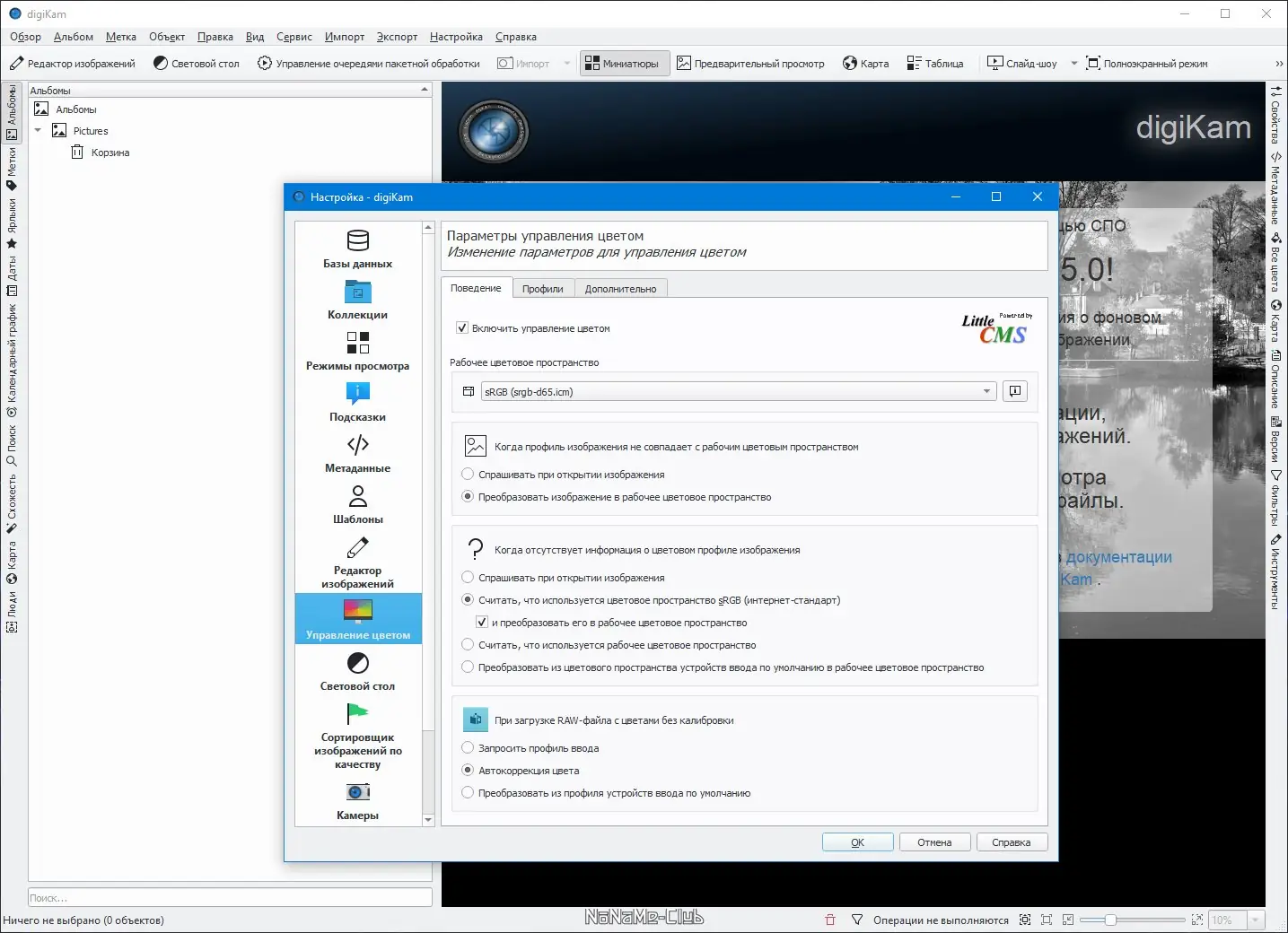Show info for the selected color profile
This screenshot has width=1288, height=933.
pyautogui.click(x=1015, y=391)
